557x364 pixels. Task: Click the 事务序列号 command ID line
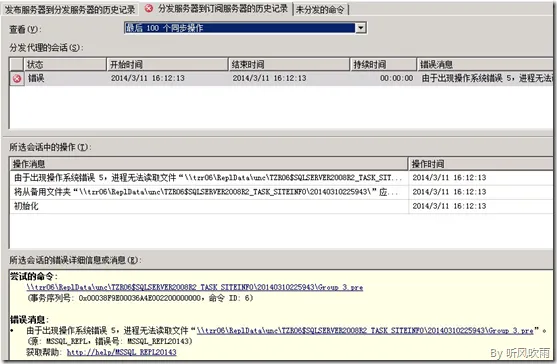[x=140, y=298]
